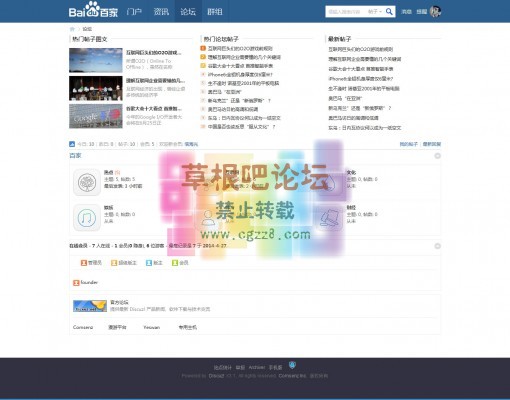Open the 门户 portal navigation item
510x400 pixels.
pyautogui.click(x=134, y=12)
